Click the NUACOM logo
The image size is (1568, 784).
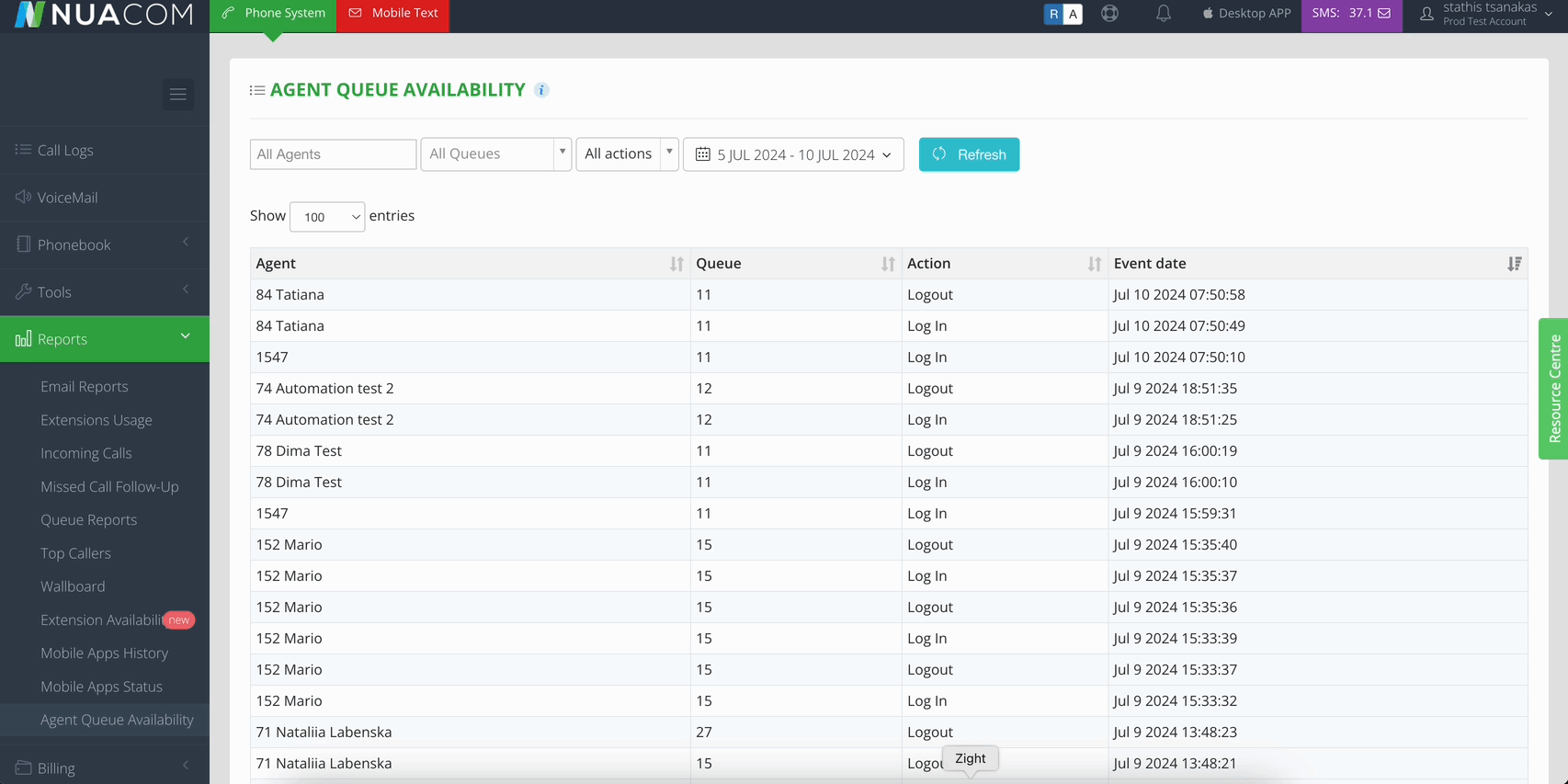tap(104, 14)
